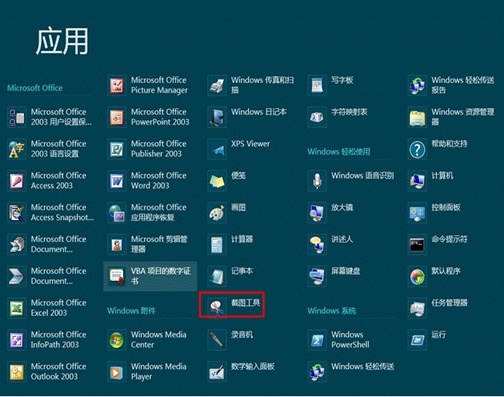Launch Microsoft Office Excel 2003 icon
504x397 pixels.
[x=17, y=308]
